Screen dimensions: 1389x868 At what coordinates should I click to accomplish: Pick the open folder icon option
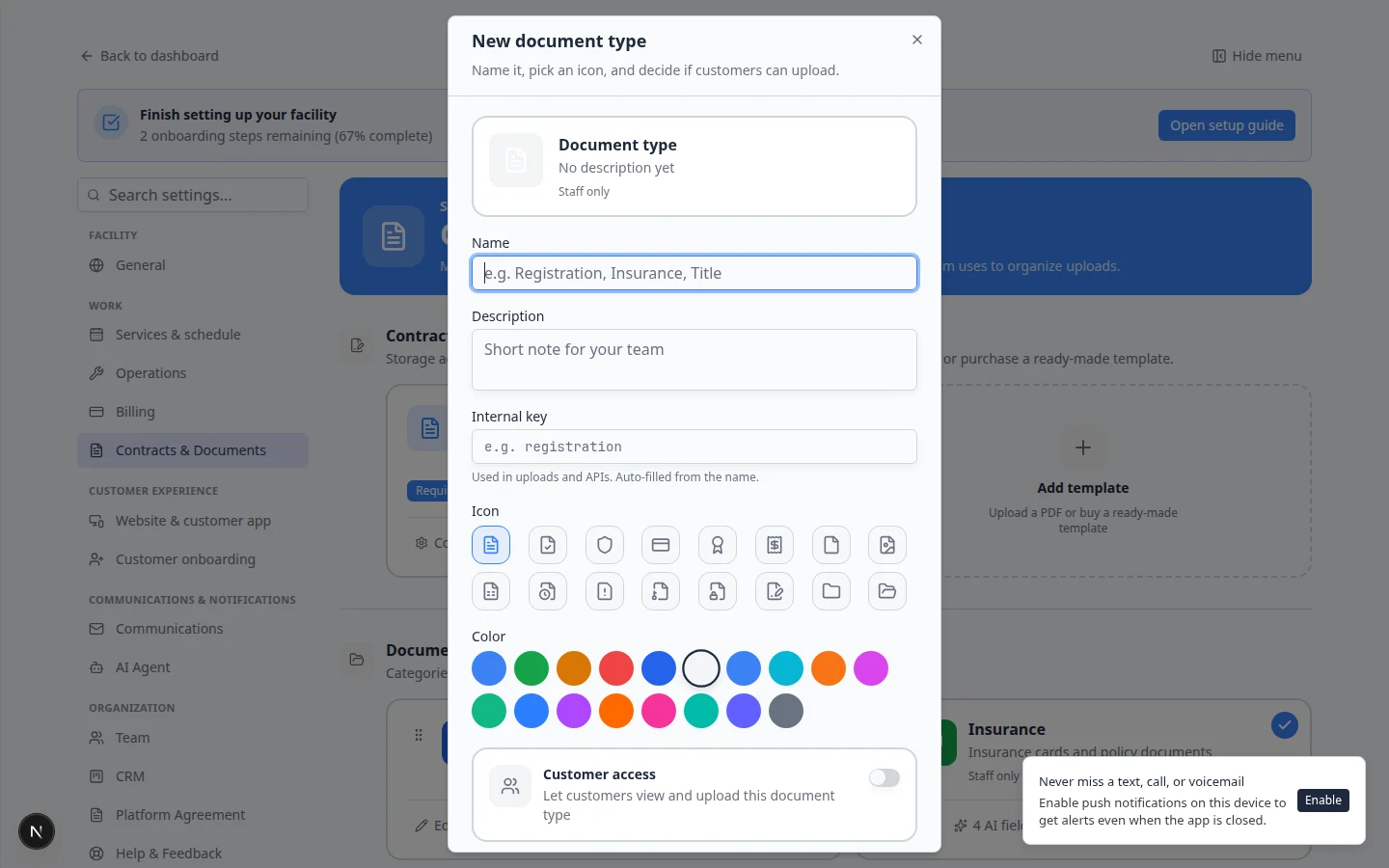pyautogui.click(x=887, y=591)
